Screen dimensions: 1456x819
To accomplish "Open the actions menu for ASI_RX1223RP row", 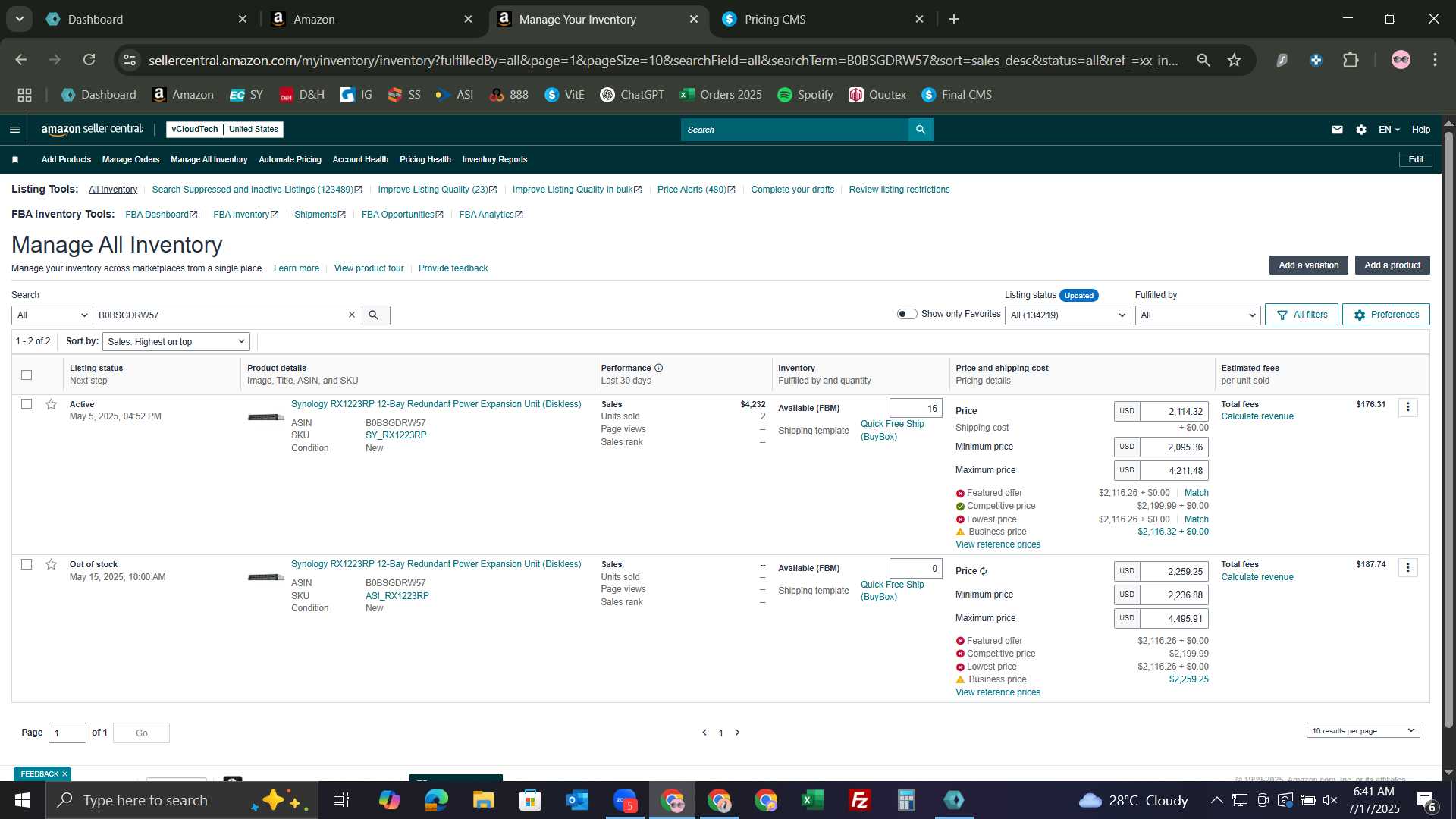I will [1408, 567].
